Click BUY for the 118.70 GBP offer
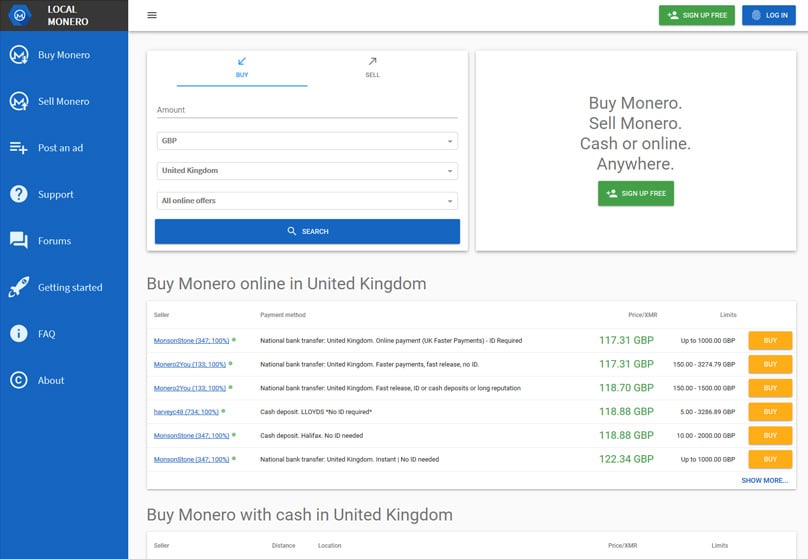The height and width of the screenshot is (559, 808). click(770, 388)
